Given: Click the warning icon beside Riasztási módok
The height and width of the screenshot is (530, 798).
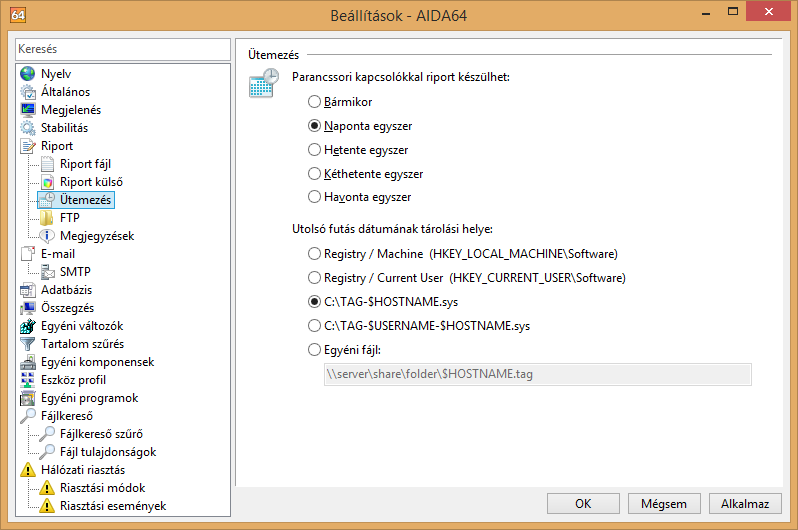Looking at the screenshot, I should (x=47, y=488).
